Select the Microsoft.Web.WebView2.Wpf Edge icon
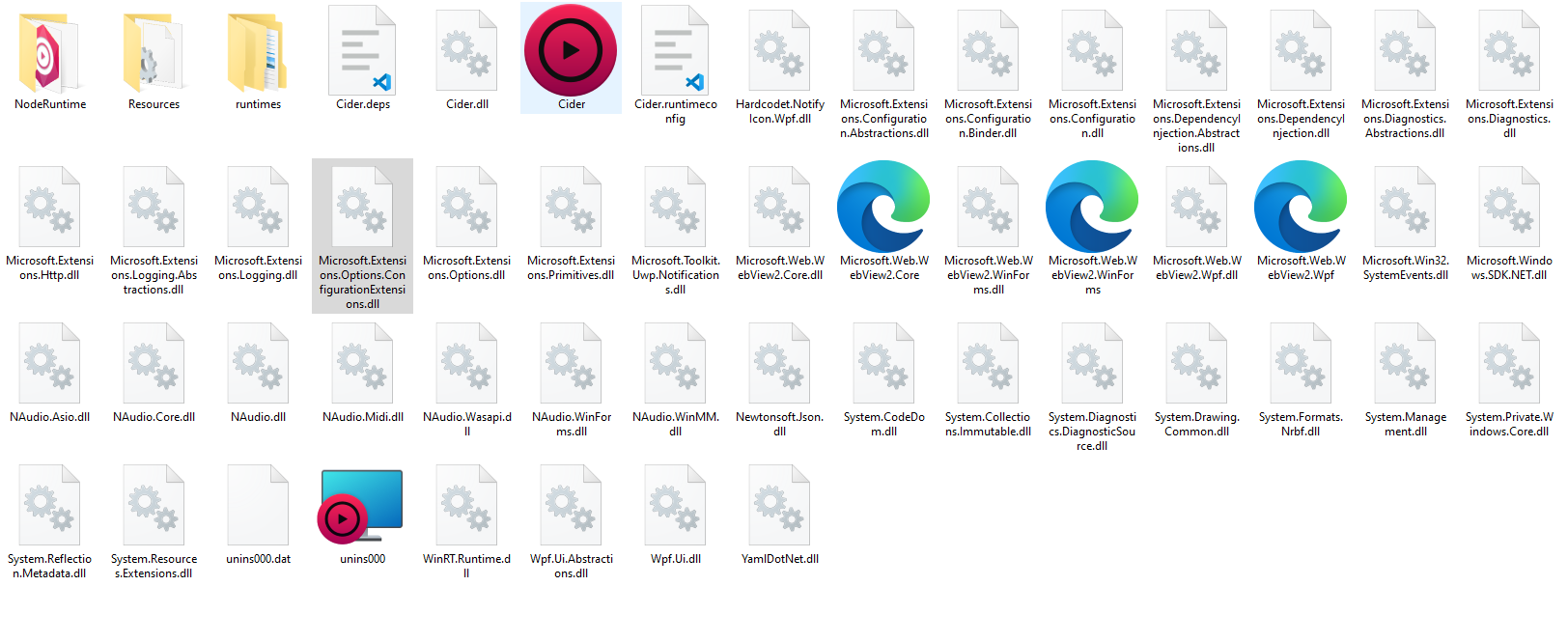The image size is (1568, 642). tap(1301, 207)
